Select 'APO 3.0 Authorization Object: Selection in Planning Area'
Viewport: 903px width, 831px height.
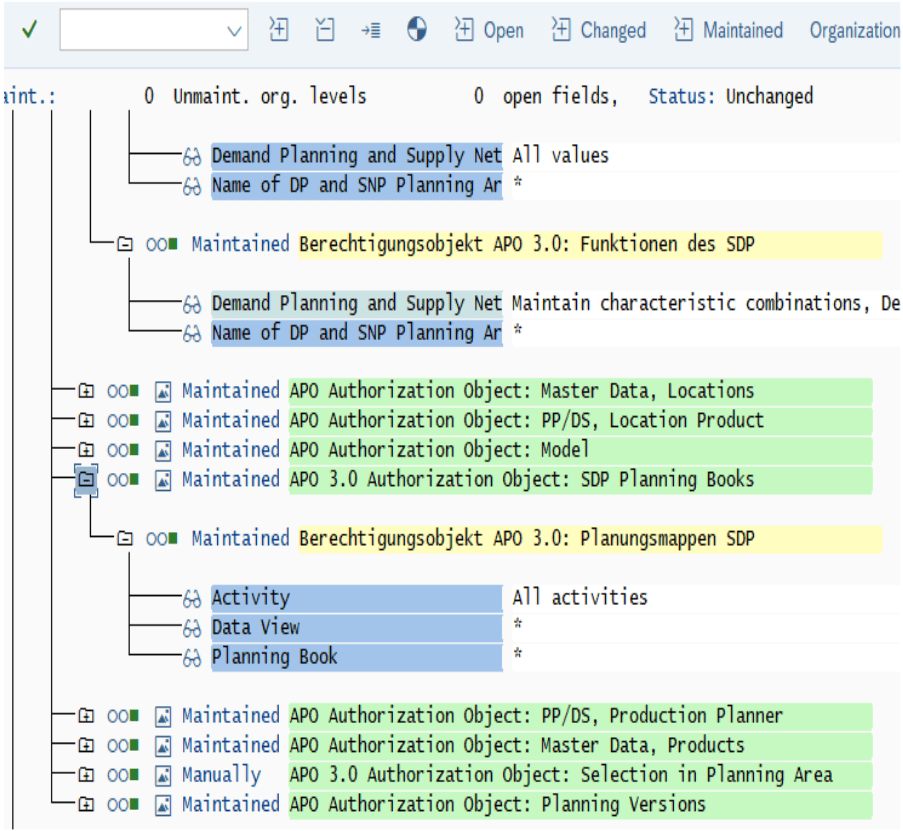580,775
